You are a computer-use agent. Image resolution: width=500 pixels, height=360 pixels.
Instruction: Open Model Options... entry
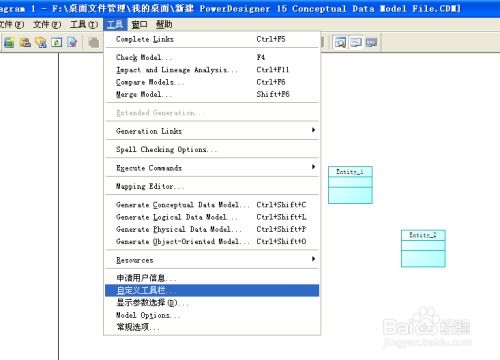coord(212,315)
